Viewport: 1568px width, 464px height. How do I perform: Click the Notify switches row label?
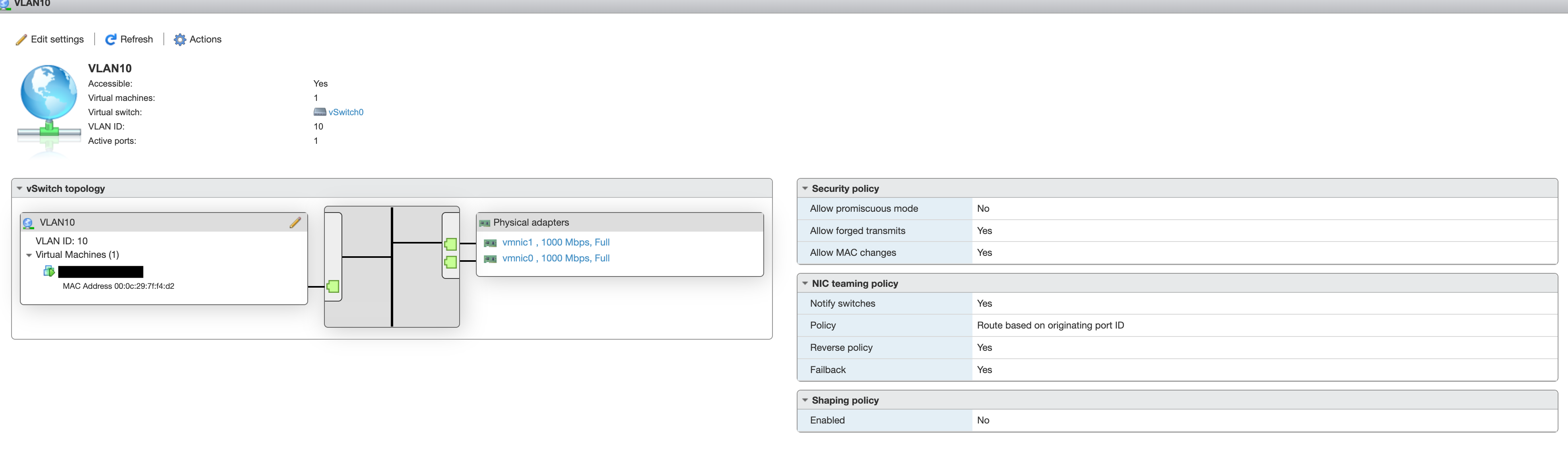coord(842,304)
